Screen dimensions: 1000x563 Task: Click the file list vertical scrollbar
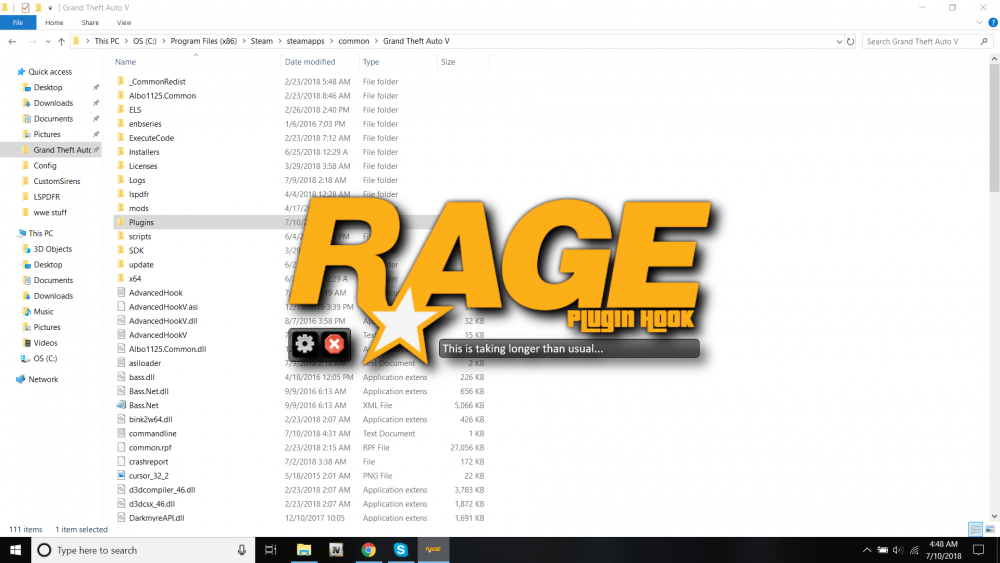click(994, 128)
